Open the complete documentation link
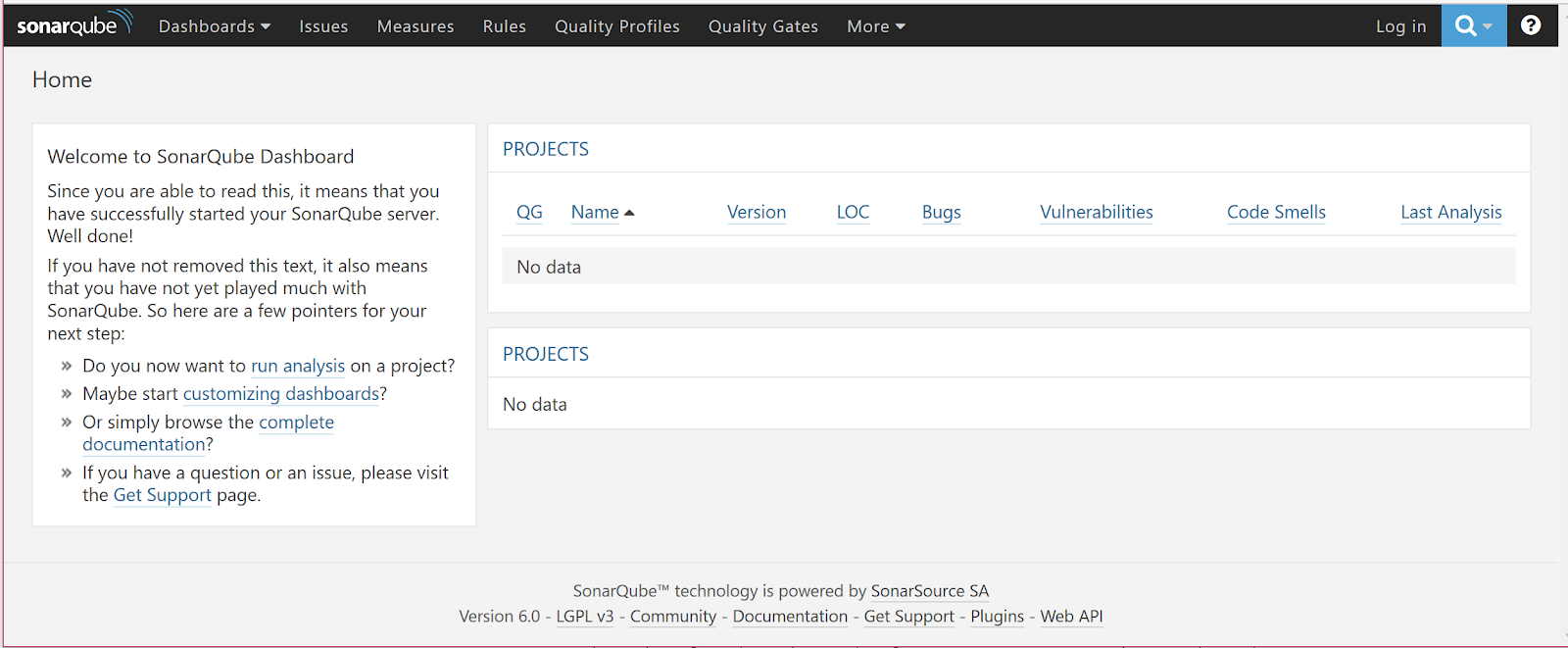This screenshot has height=648, width=1568. pos(296,423)
